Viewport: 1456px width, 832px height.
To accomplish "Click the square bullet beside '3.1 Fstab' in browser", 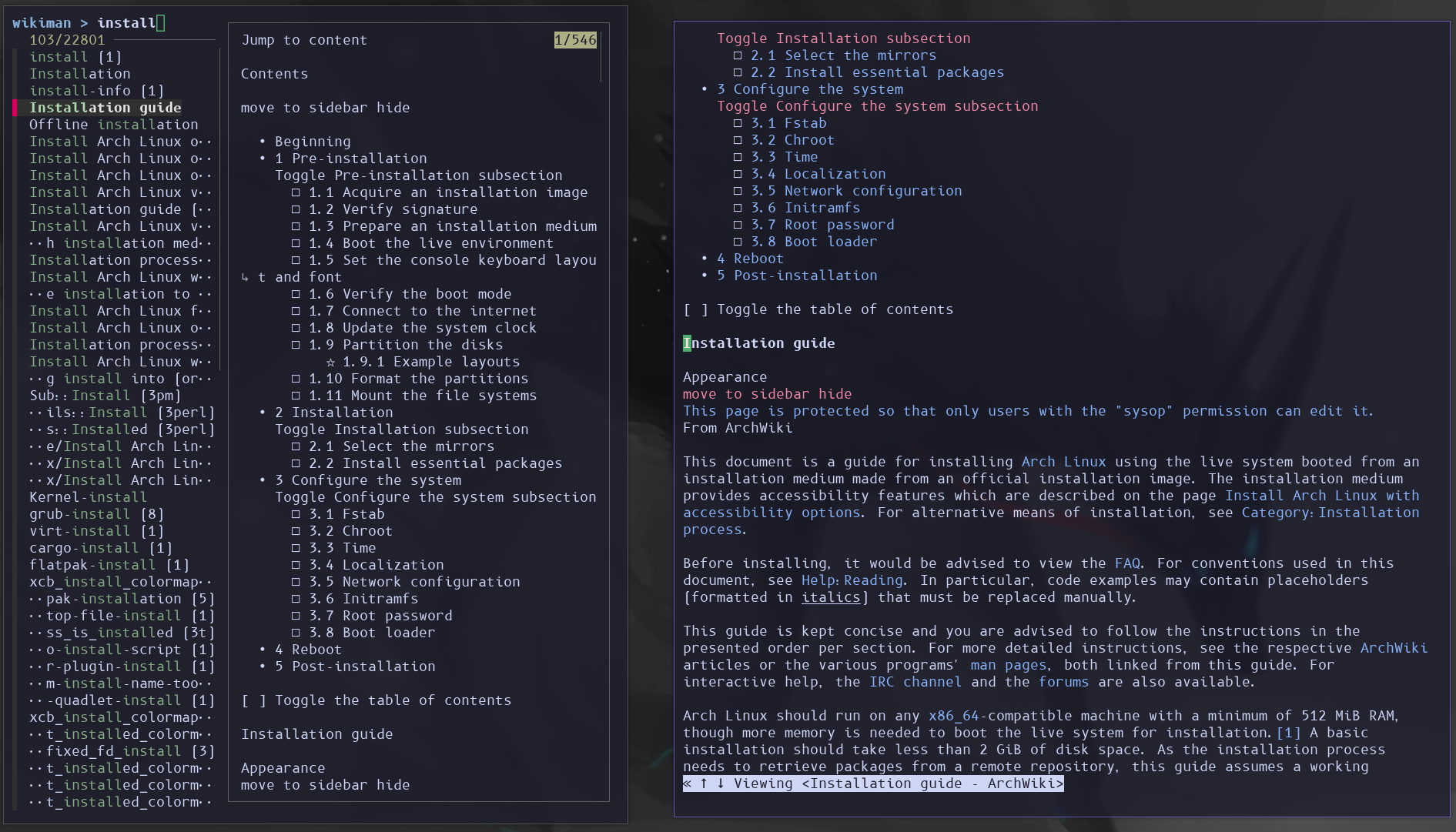I will [x=738, y=123].
